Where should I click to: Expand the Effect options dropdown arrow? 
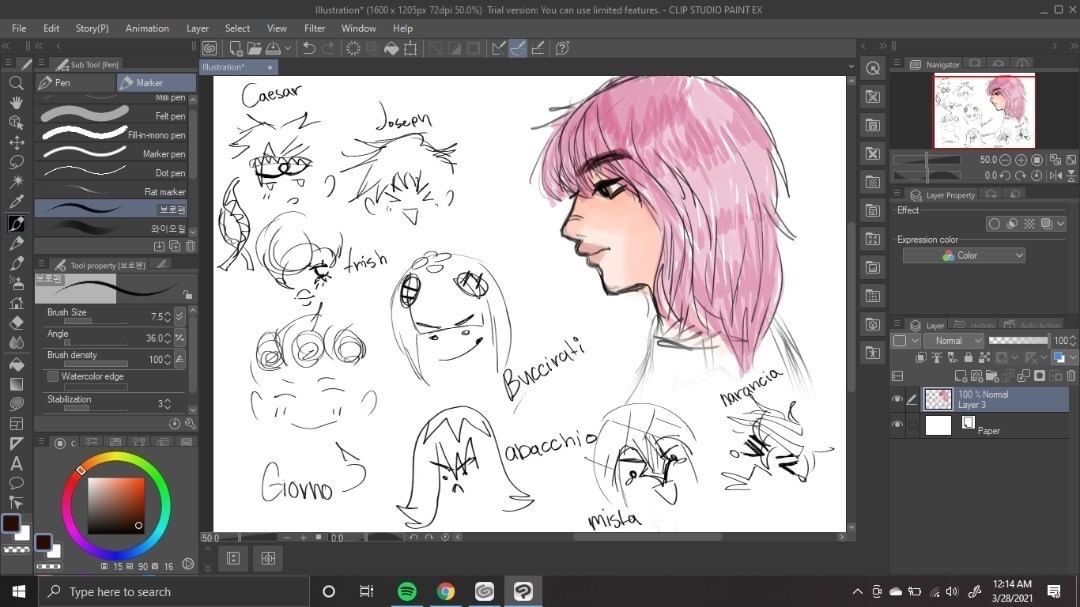[1061, 223]
